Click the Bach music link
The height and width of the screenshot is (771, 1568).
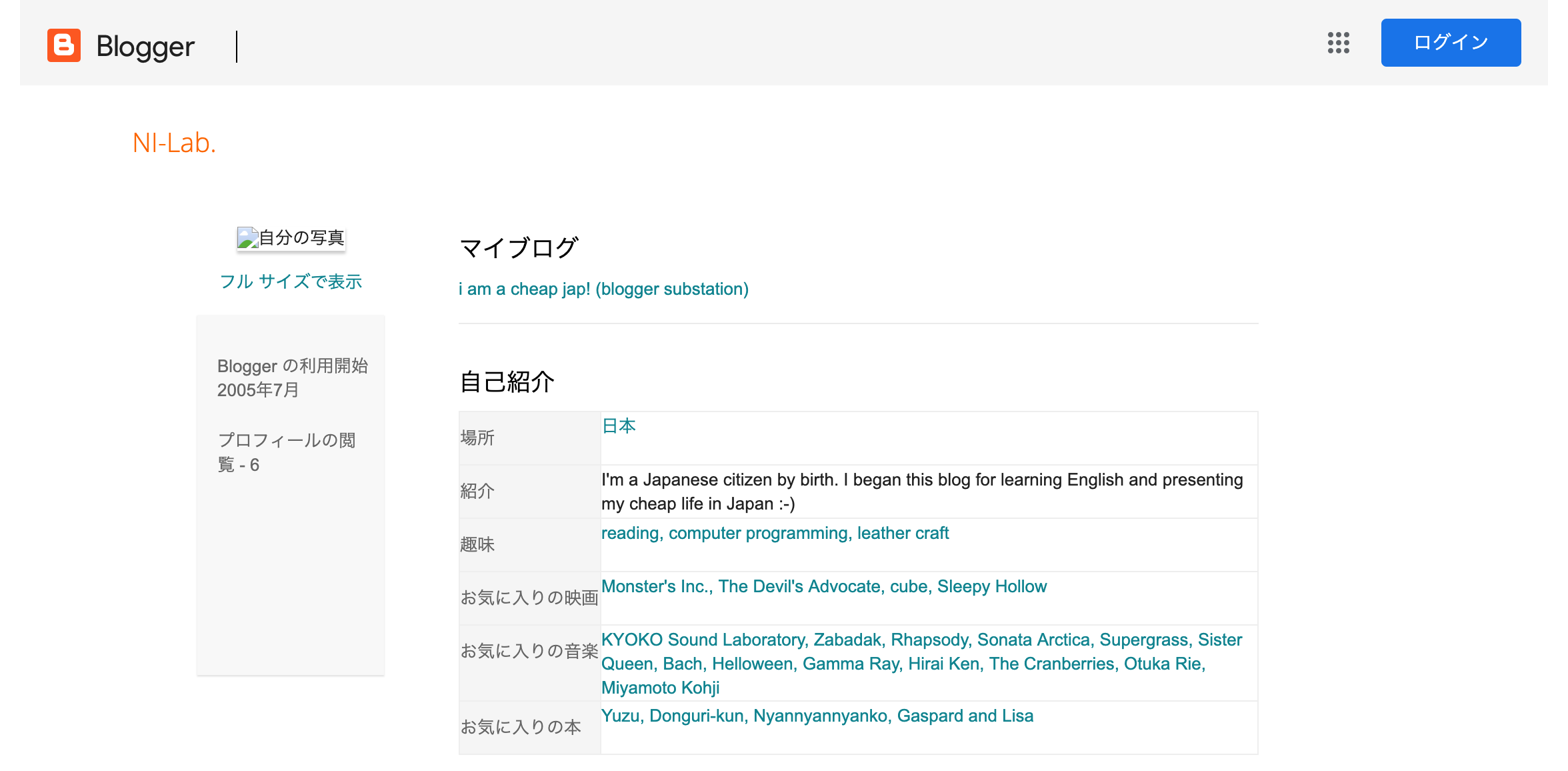(x=683, y=664)
